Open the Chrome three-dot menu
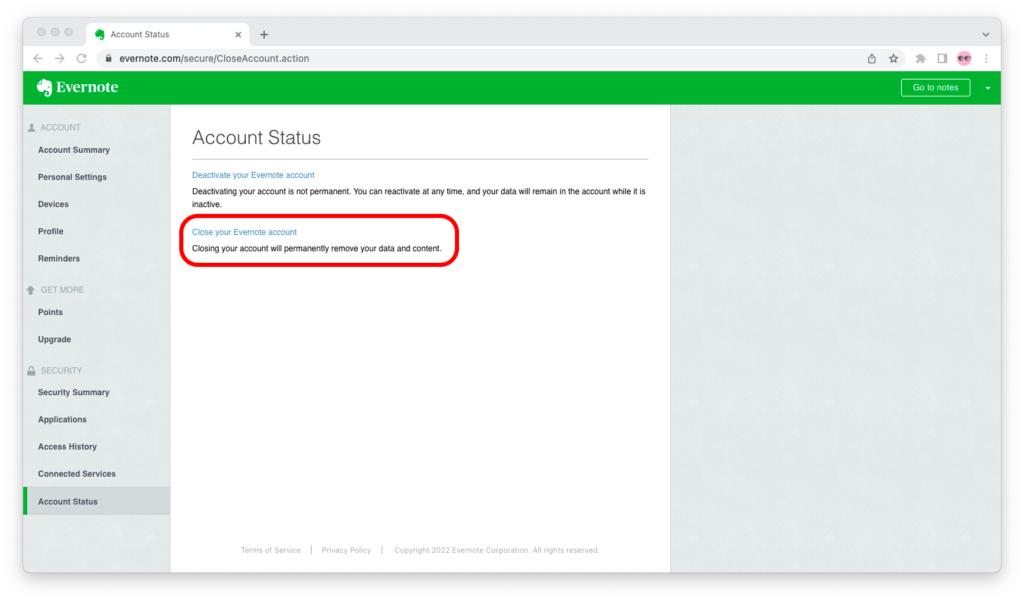 986,59
